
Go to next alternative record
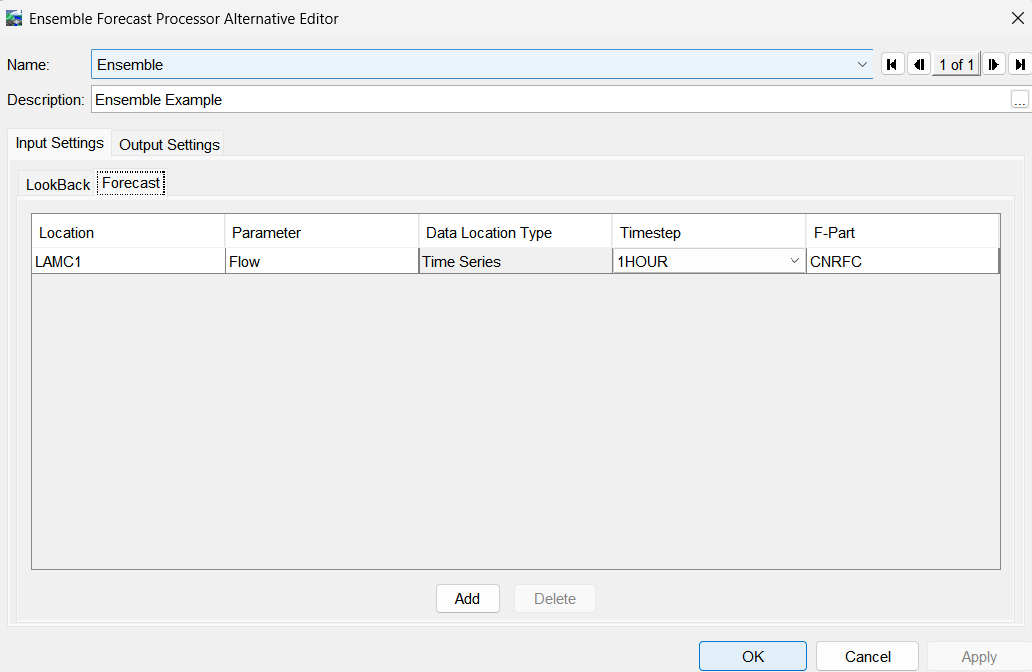(x=994, y=65)
